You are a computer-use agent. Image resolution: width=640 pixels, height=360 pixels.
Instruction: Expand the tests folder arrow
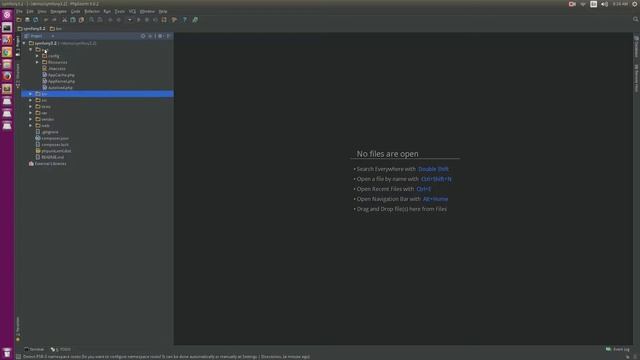(x=31, y=107)
